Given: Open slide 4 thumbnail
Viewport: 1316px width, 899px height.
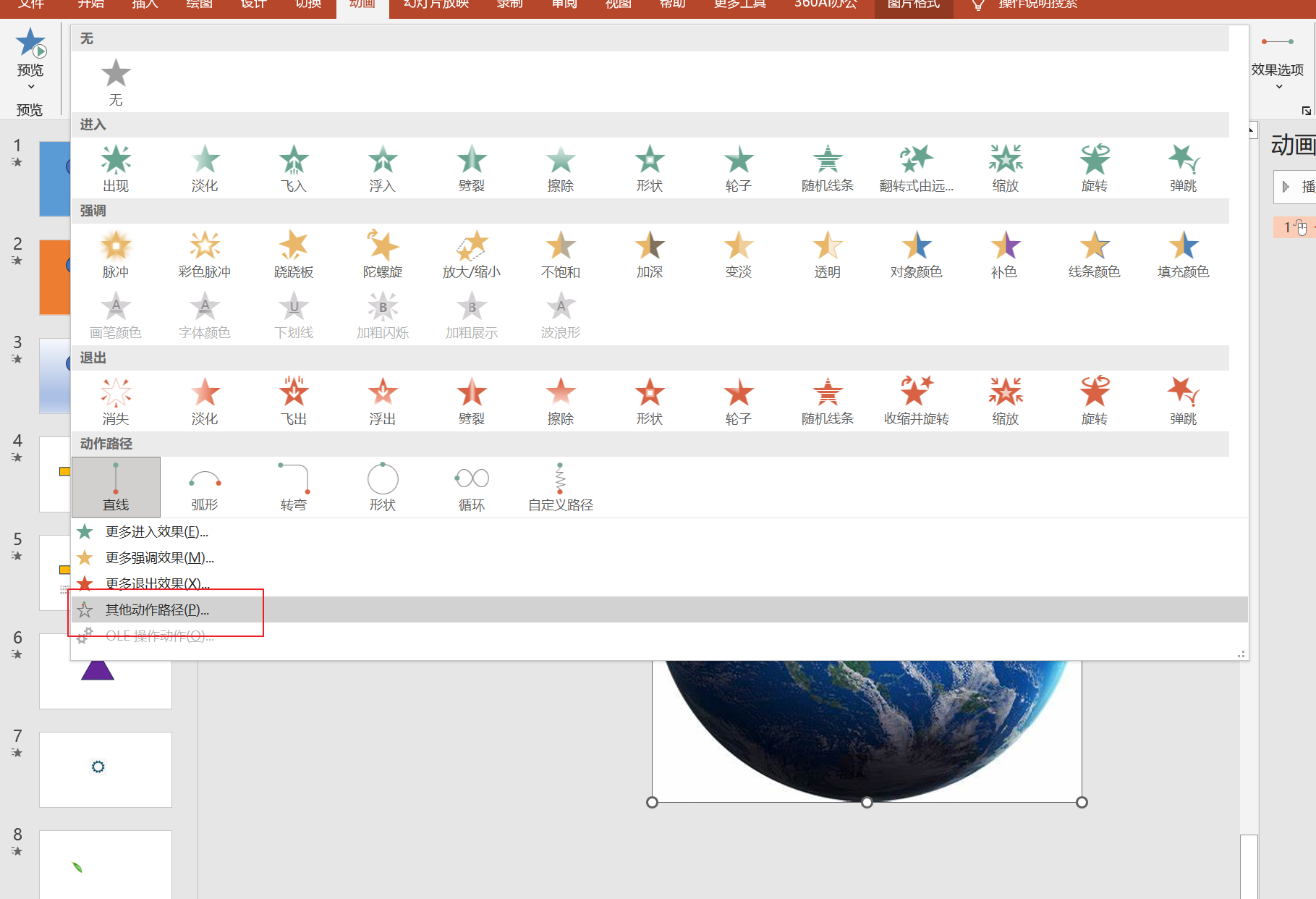Looking at the screenshot, I should pos(55,474).
